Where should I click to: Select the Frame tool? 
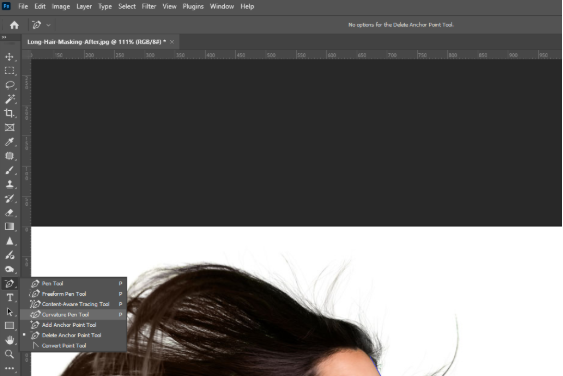10,127
